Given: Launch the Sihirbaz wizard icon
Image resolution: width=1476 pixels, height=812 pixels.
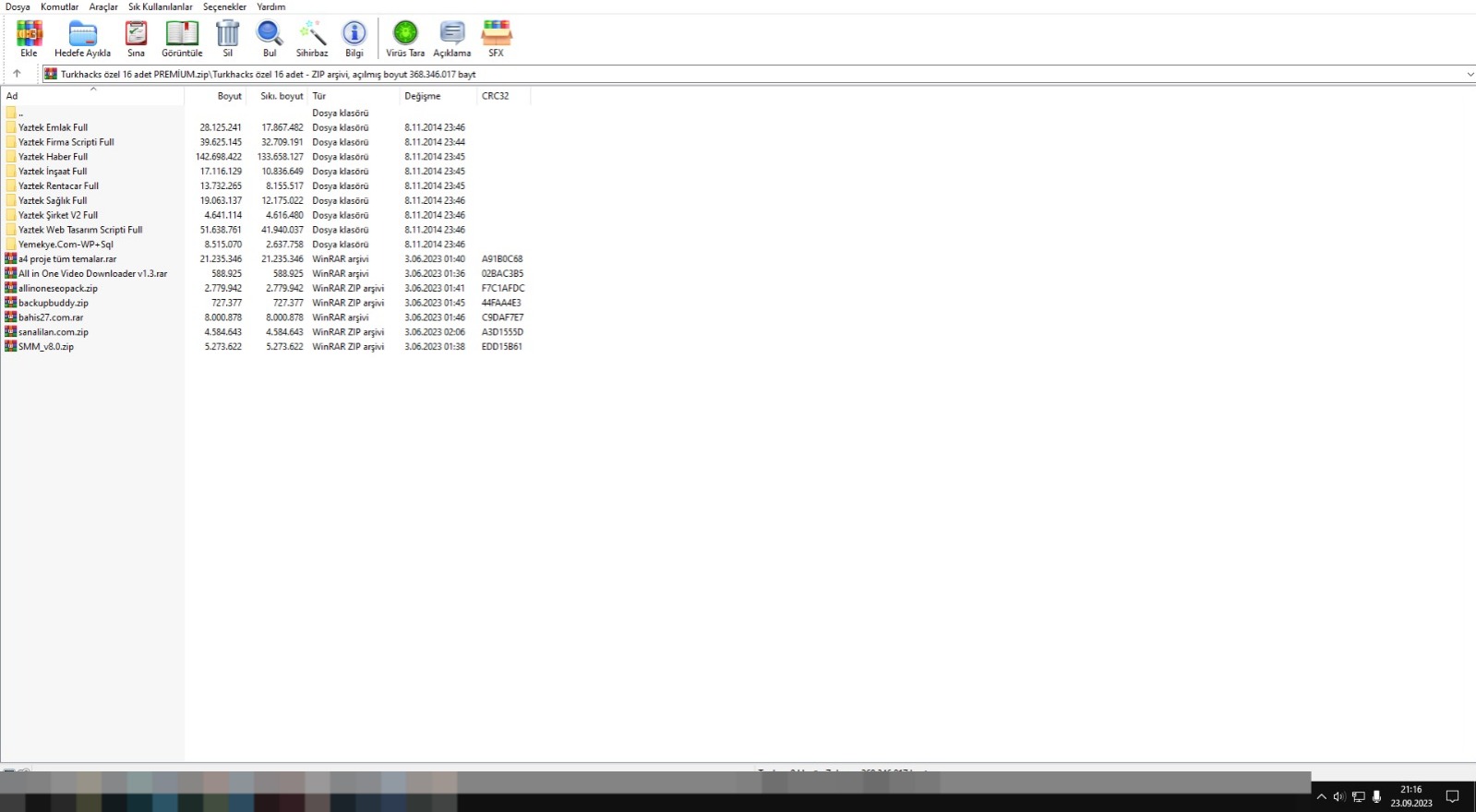Looking at the screenshot, I should 312,34.
